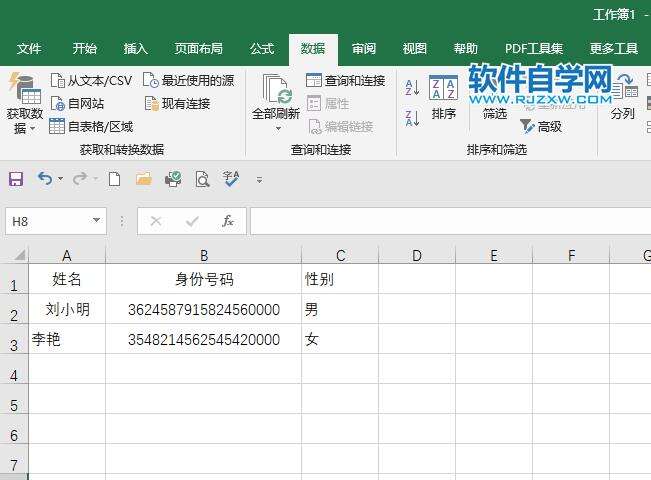This screenshot has width=651, height=480.
Task: Open Print Preview icon
Action: 202,179
